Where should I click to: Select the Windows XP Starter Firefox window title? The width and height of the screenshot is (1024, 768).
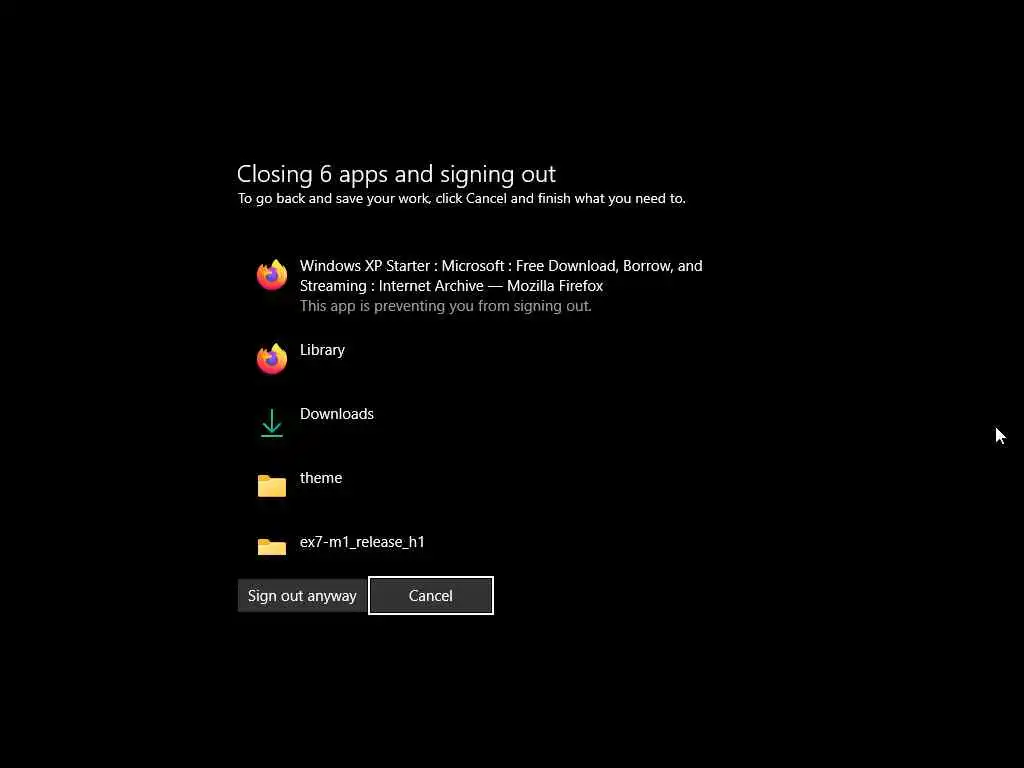click(x=501, y=276)
